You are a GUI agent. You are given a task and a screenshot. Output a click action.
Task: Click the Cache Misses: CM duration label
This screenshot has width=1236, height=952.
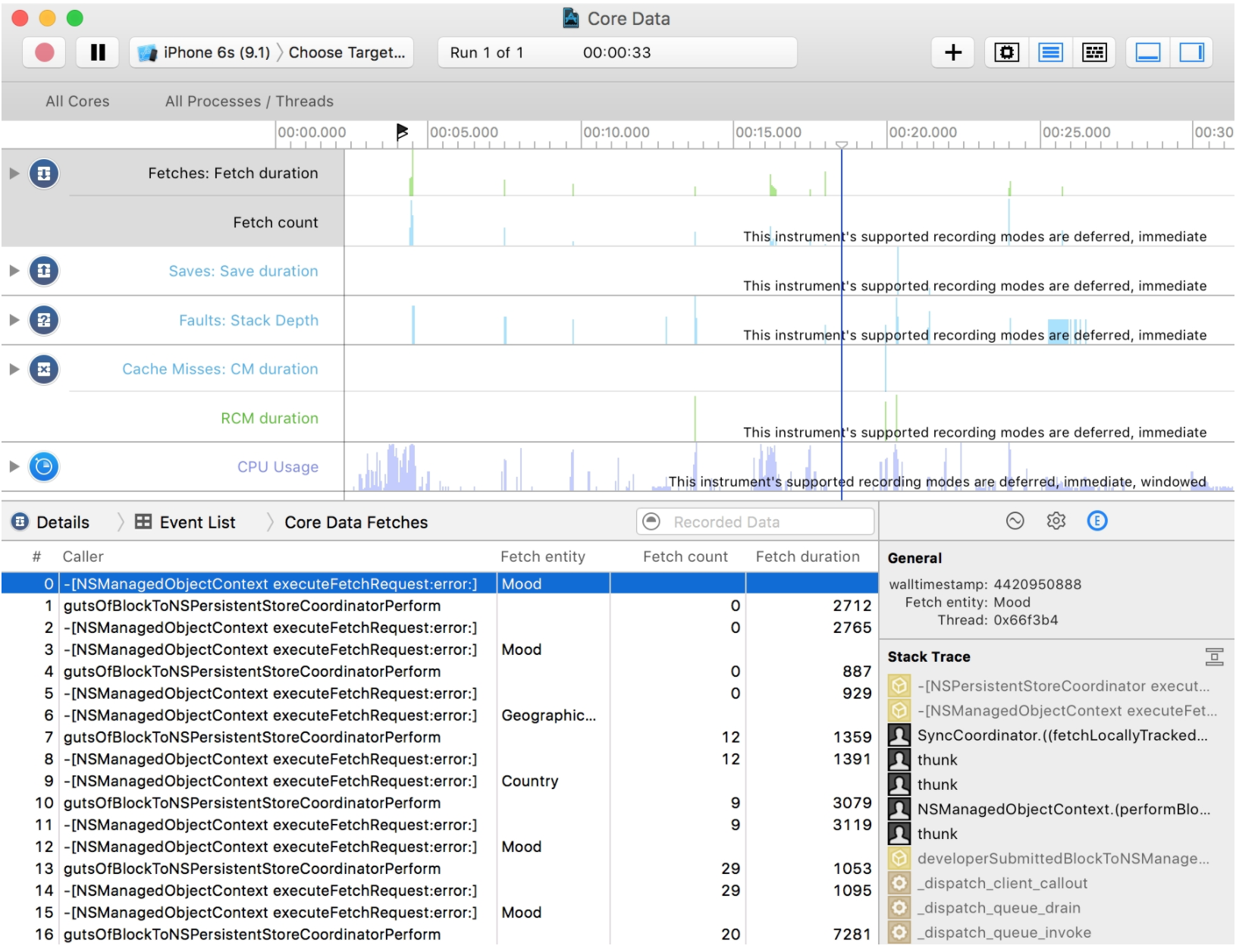[220, 369]
